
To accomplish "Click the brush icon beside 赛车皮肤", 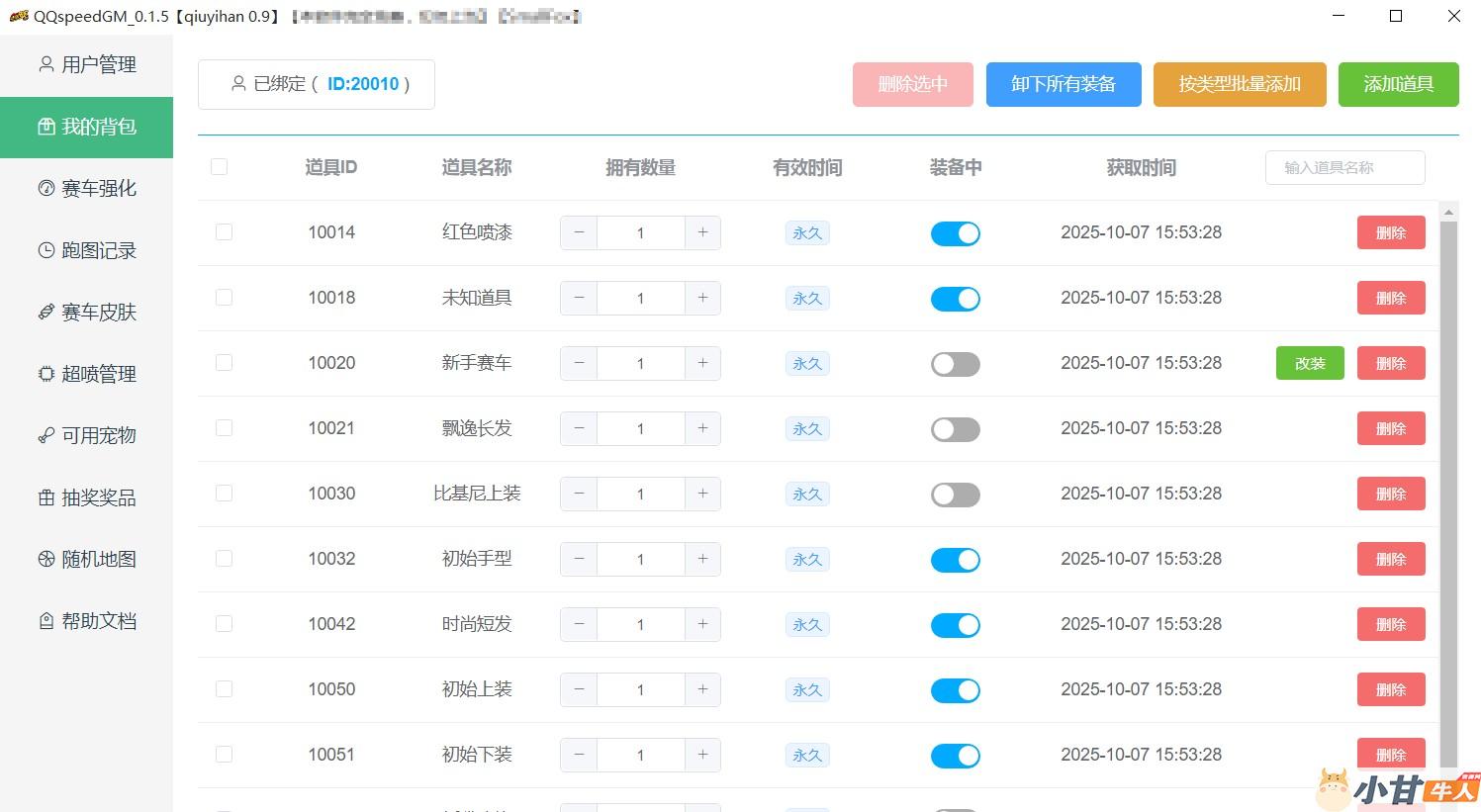I will [46, 313].
